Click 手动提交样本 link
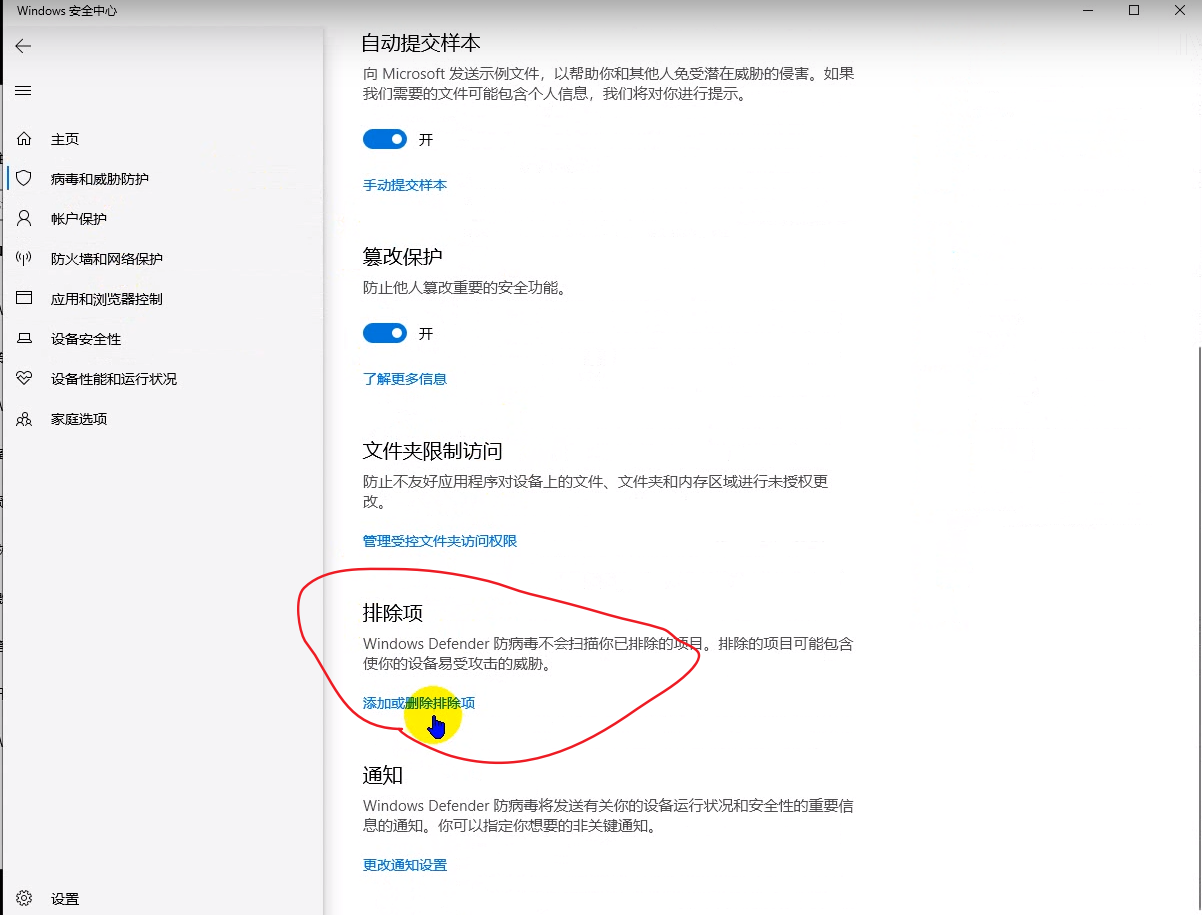Viewport: 1202px width, 915px height. pyautogui.click(x=405, y=185)
